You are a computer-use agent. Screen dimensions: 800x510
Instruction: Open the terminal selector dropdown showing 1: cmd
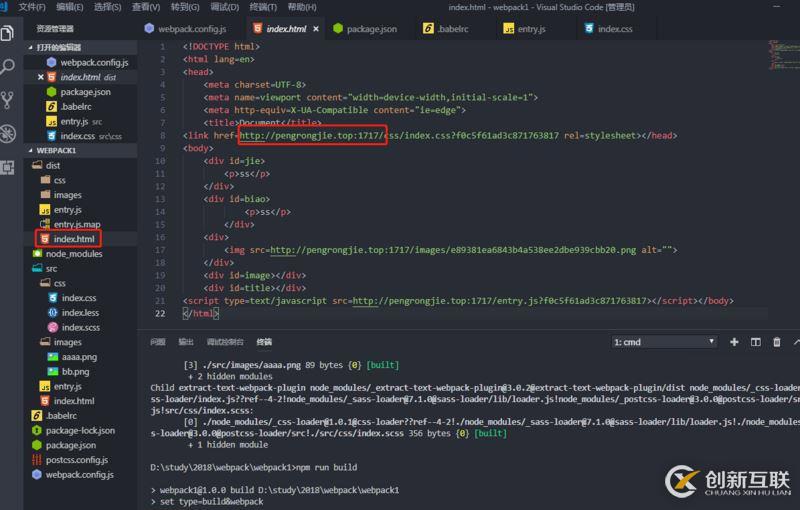pos(664,342)
